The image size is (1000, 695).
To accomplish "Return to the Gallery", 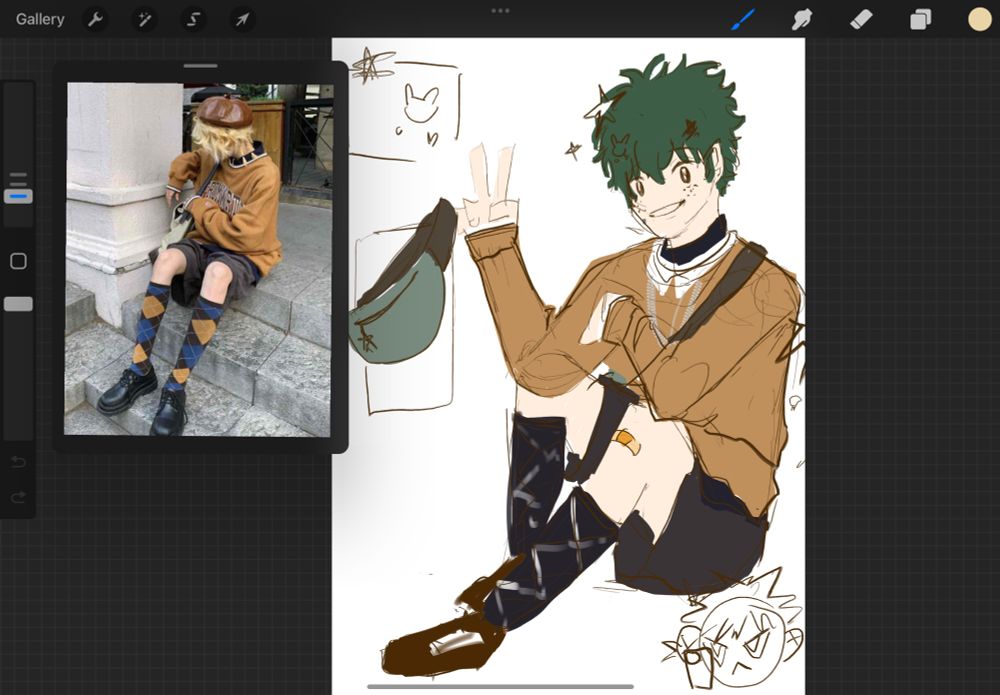I will click(x=40, y=19).
